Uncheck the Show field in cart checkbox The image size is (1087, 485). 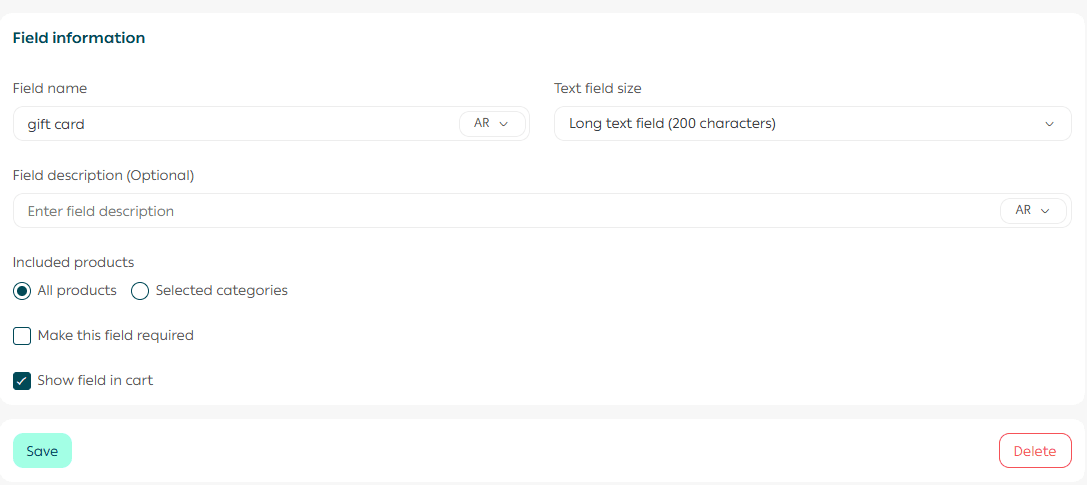pyautogui.click(x=22, y=381)
